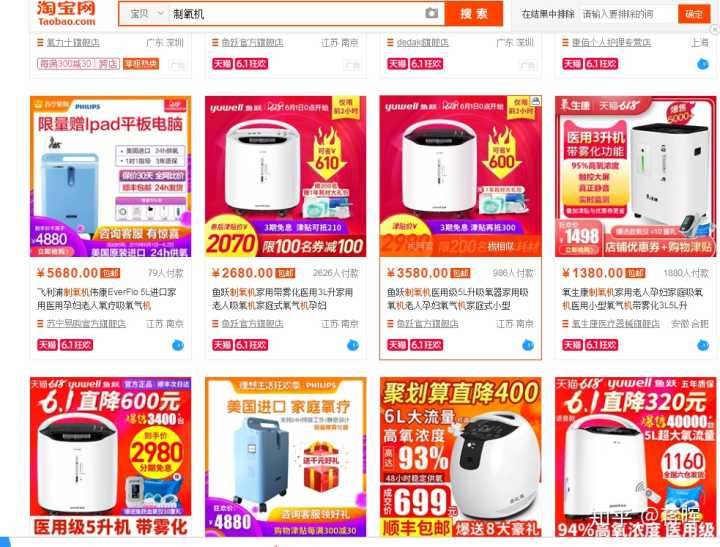Click the blue Wangwang chat icon under ¥5680 Philips item
720x547 pixels.
177,345
